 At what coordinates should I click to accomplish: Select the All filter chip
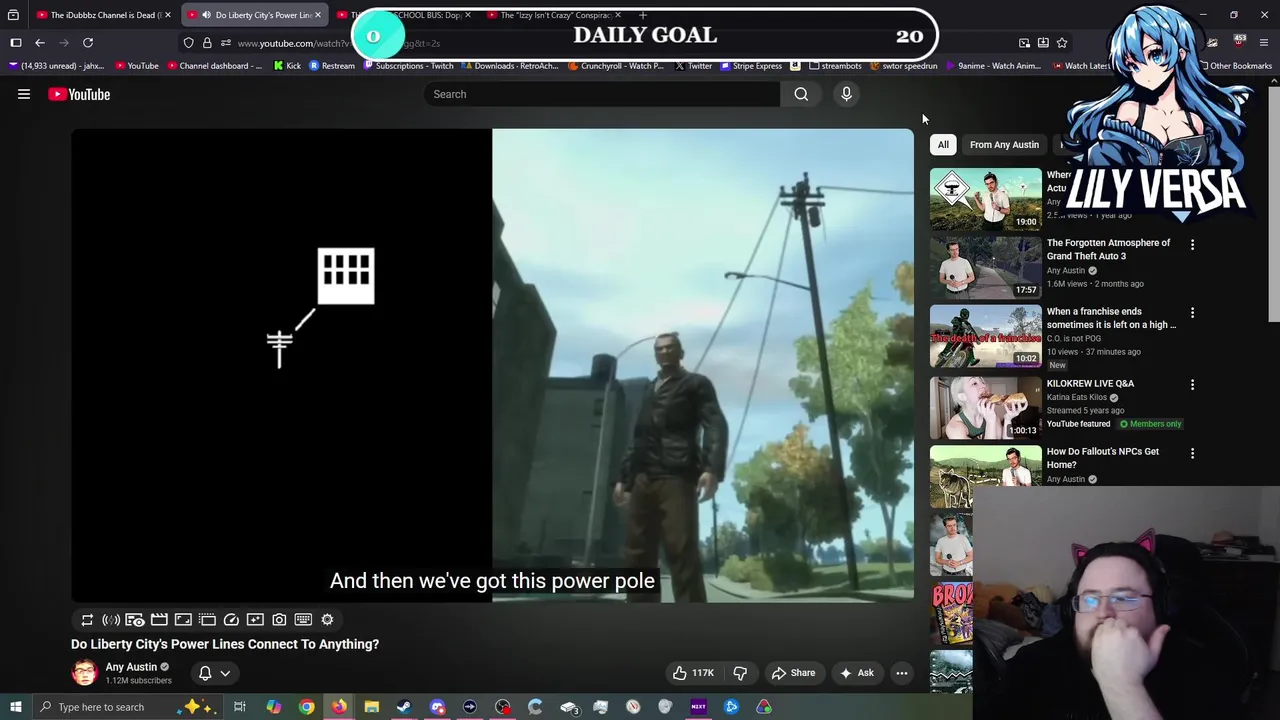[943, 145]
